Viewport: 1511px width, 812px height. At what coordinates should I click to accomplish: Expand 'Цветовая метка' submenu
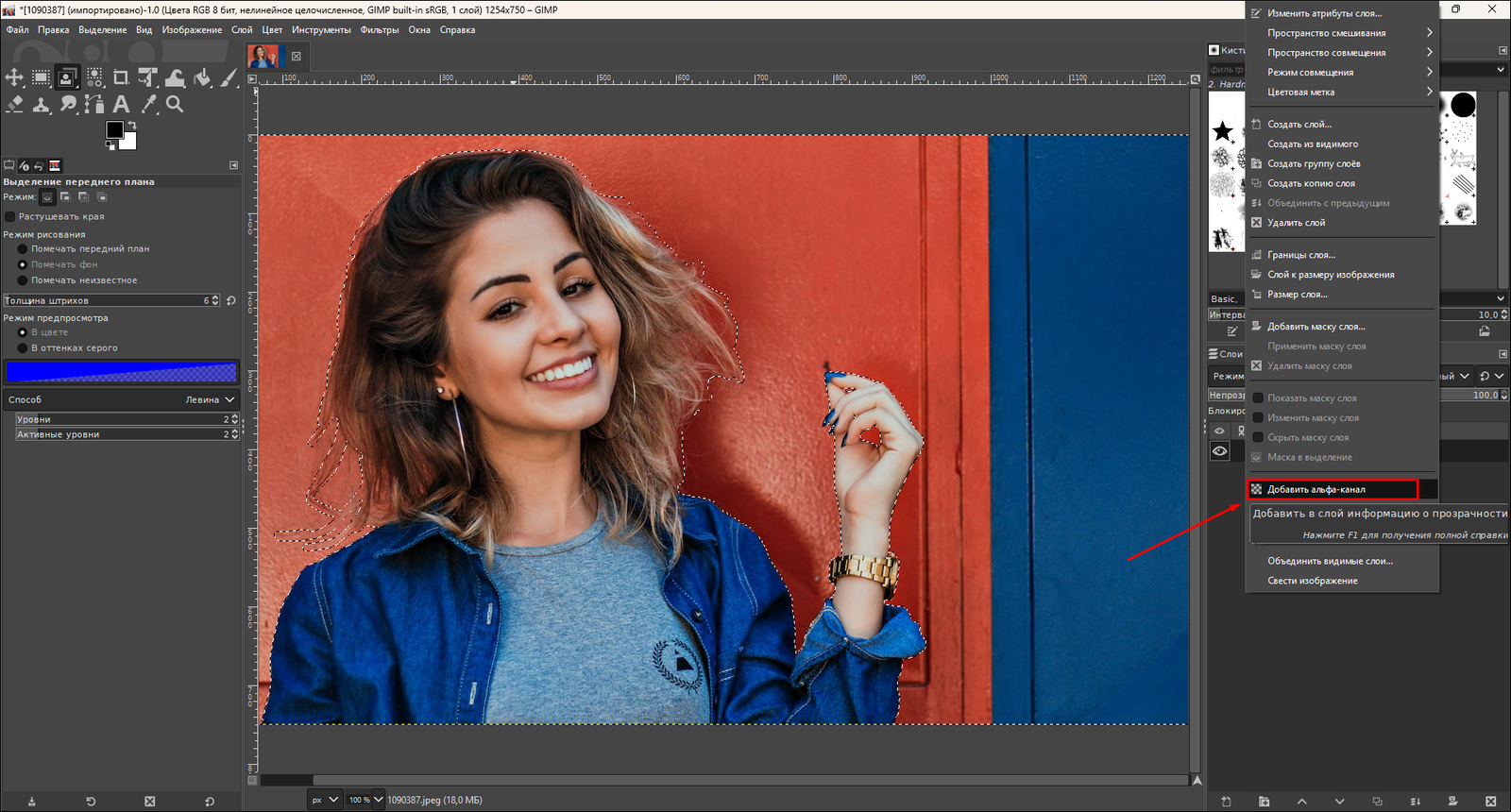(x=1342, y=93)
